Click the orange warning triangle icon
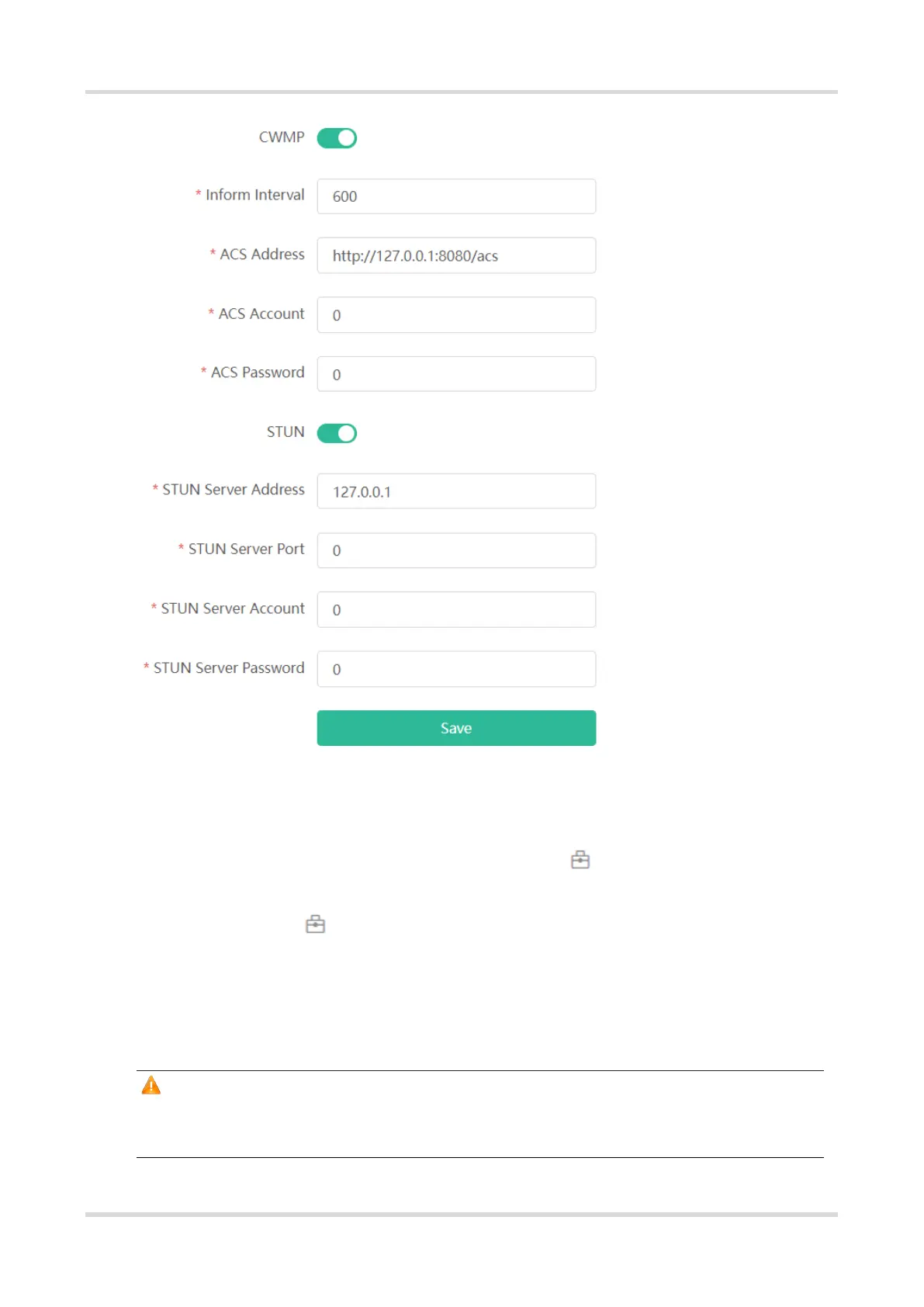The height and width of the screenshot is (1307, 924). coord(151,1085)
